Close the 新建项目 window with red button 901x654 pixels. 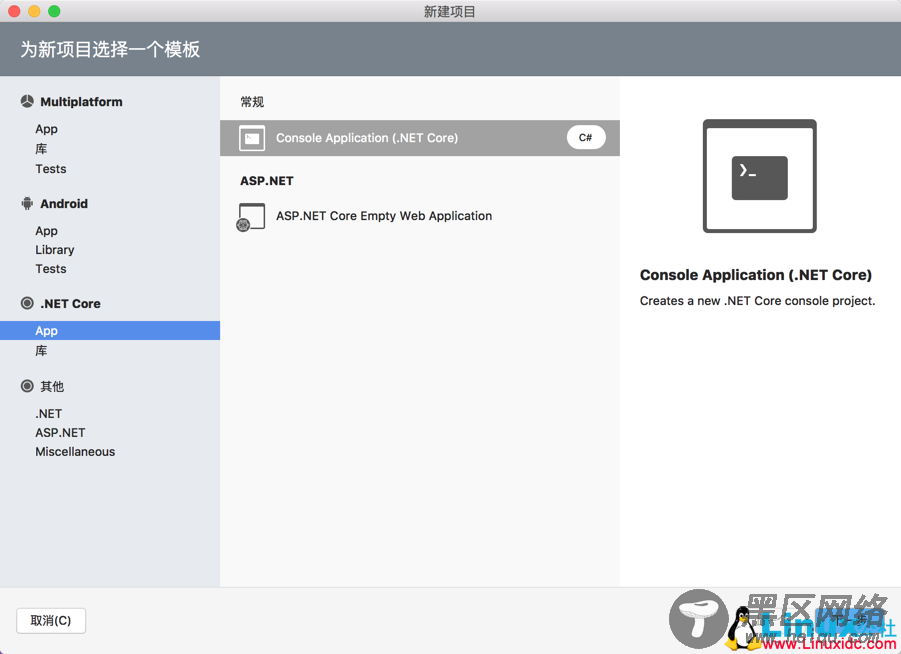tap(14, 11)
